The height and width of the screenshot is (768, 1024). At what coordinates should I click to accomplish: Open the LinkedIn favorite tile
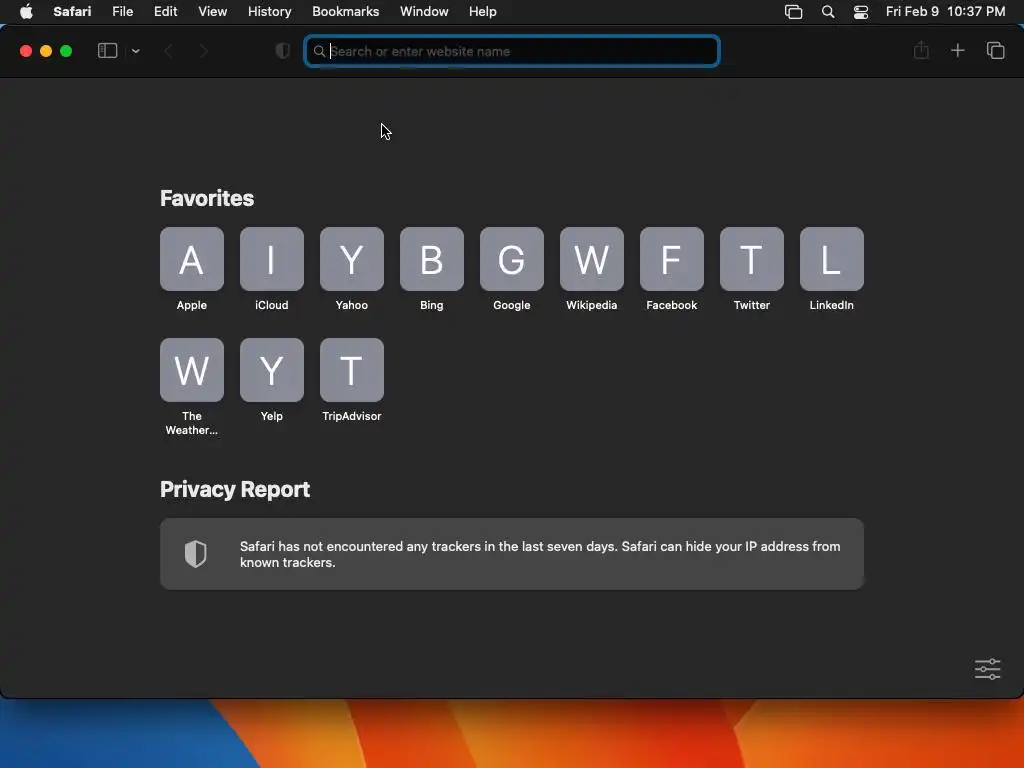[x=831, y=259]
